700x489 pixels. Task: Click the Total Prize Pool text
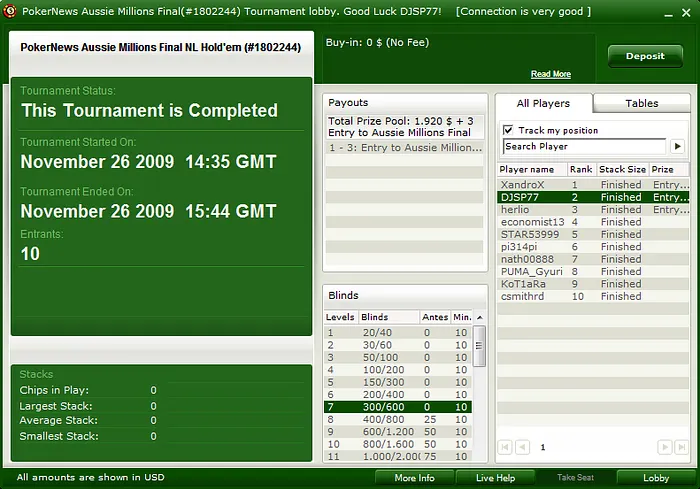[x=400, y=127]
